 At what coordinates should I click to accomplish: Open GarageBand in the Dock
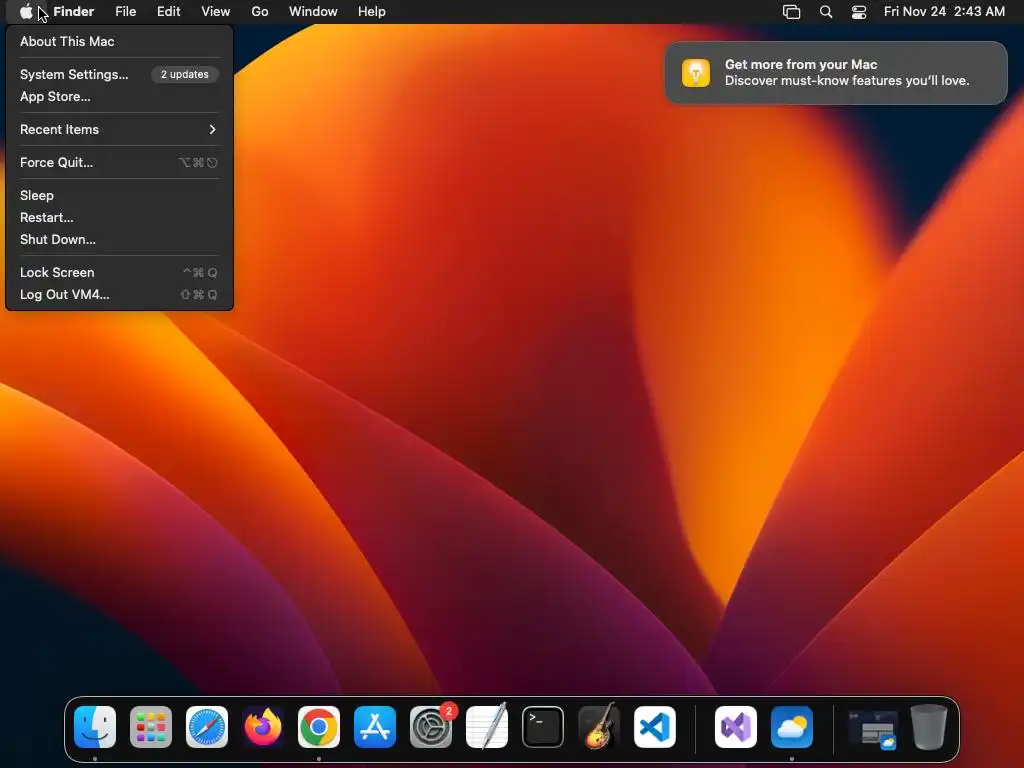pos(599,727)
